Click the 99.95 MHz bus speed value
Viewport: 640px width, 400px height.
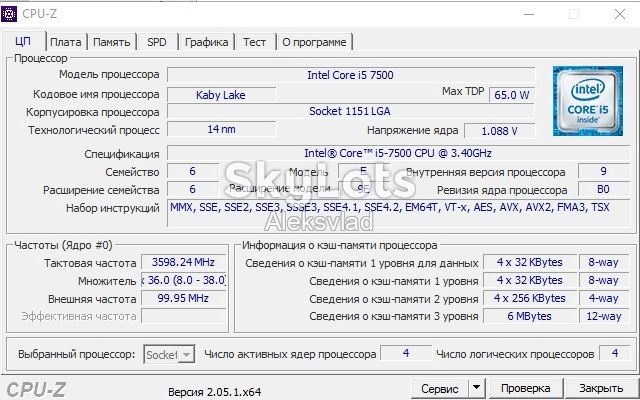coord(183,298)
